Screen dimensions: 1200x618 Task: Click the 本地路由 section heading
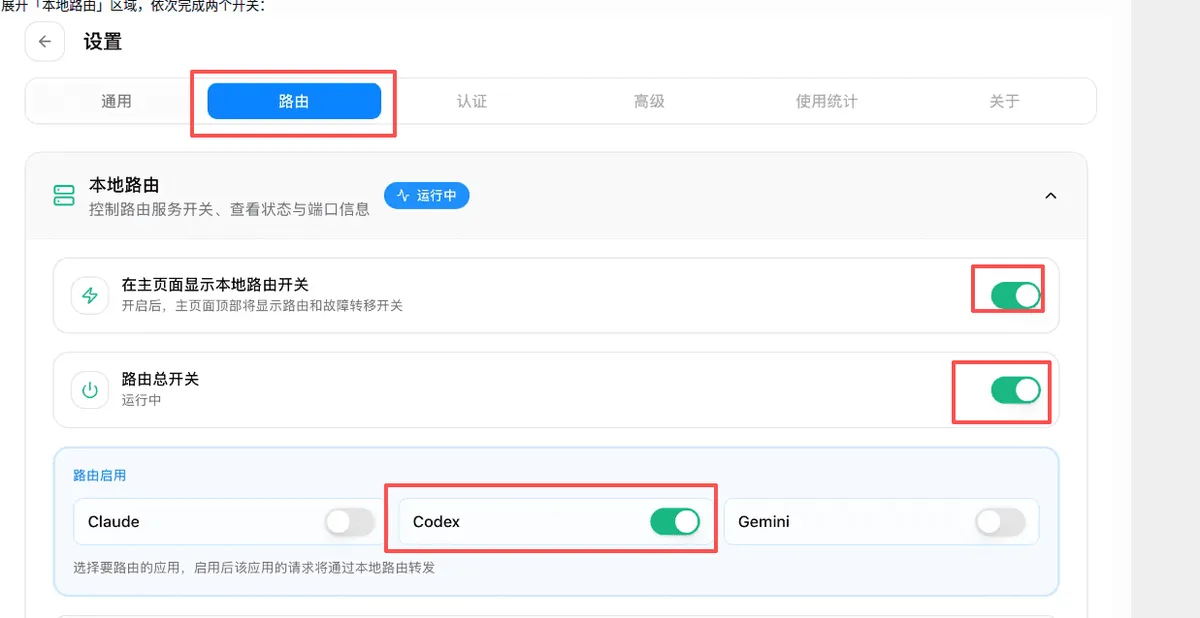tap(124, 185)
